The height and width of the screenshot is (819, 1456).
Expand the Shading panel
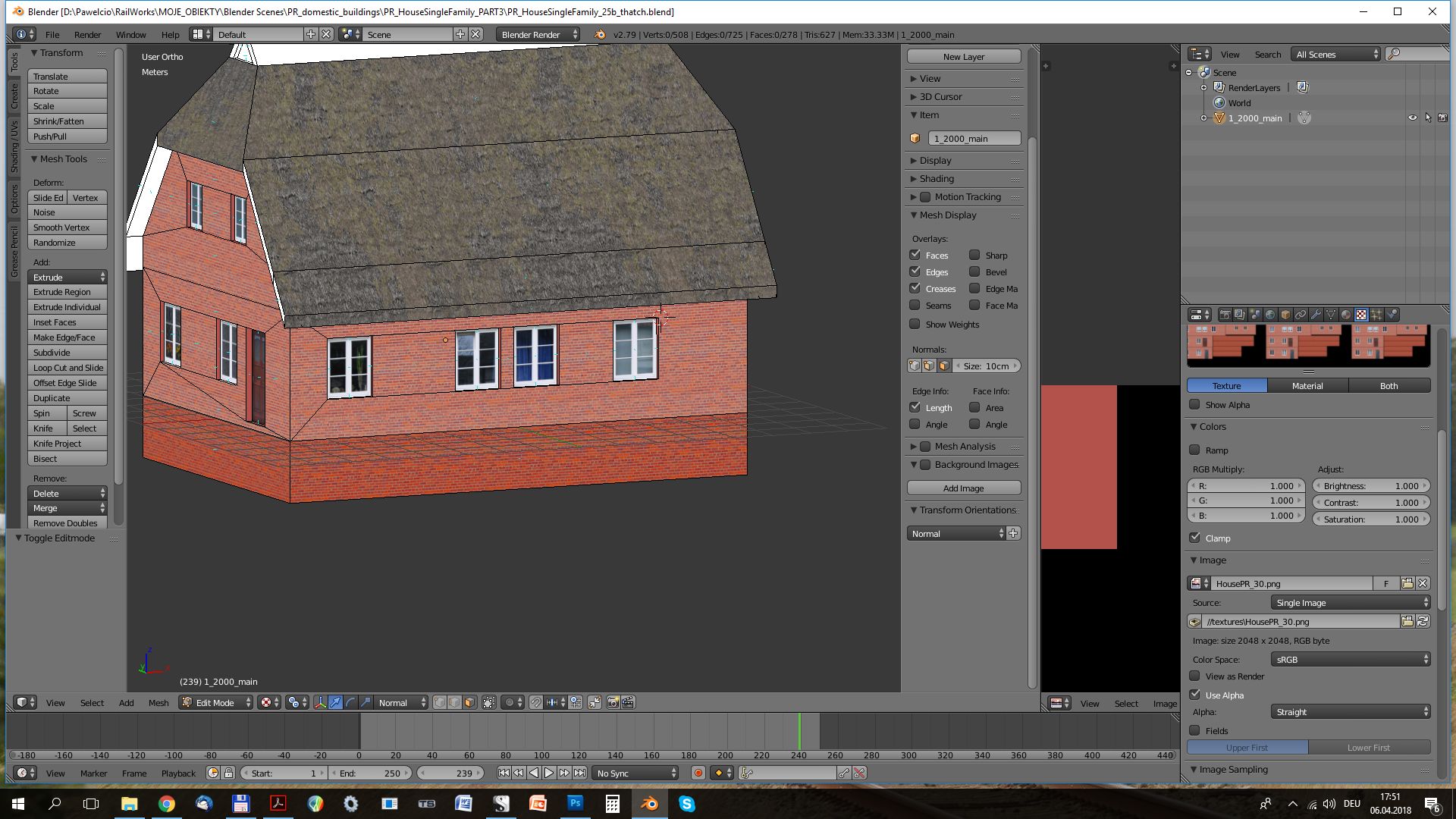point(937,178)
